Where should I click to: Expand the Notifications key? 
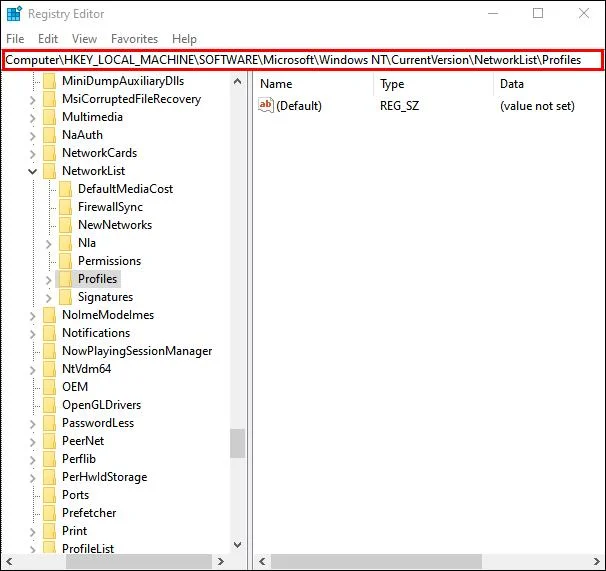33,334
